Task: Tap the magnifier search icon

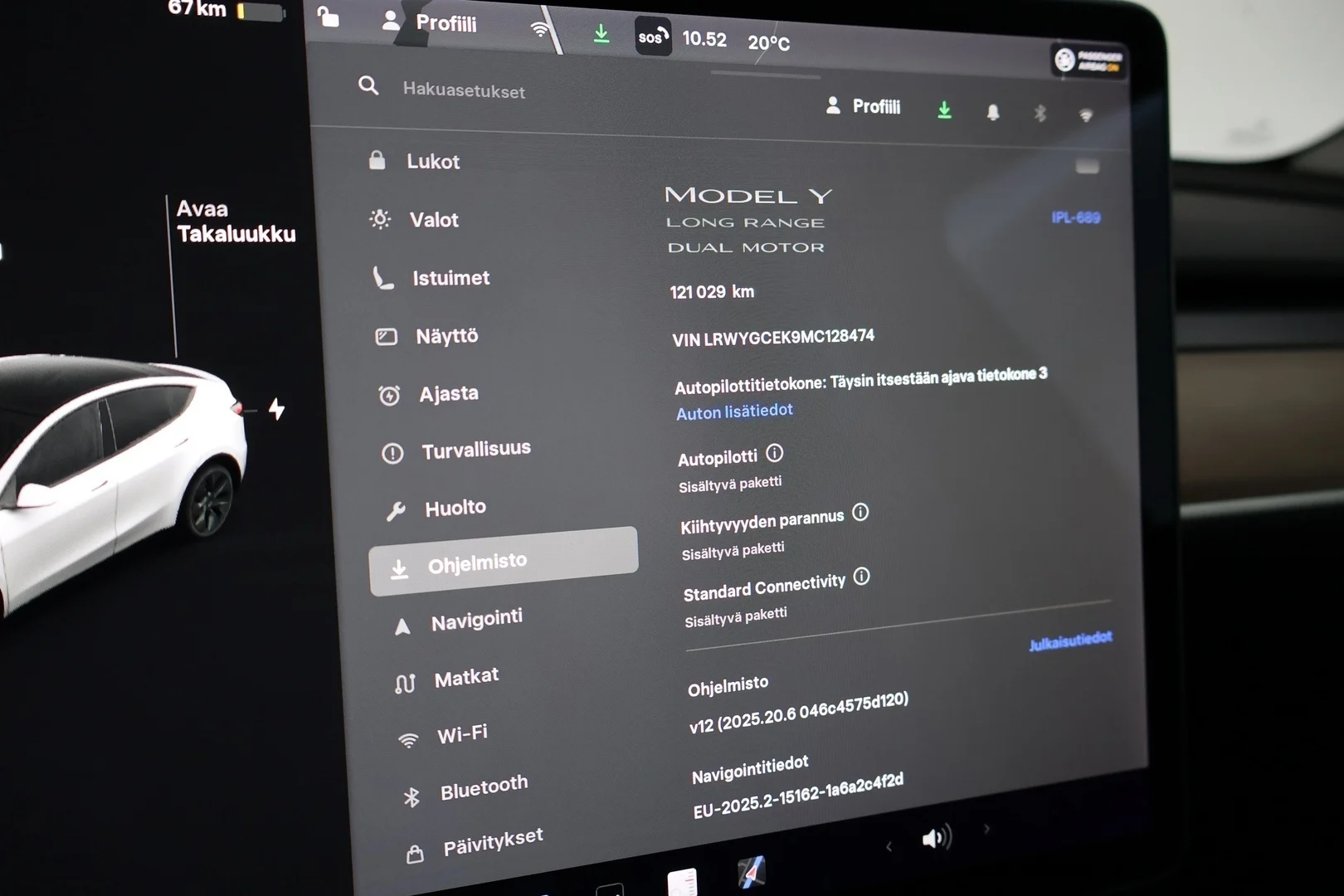Action: coord(368,85)
